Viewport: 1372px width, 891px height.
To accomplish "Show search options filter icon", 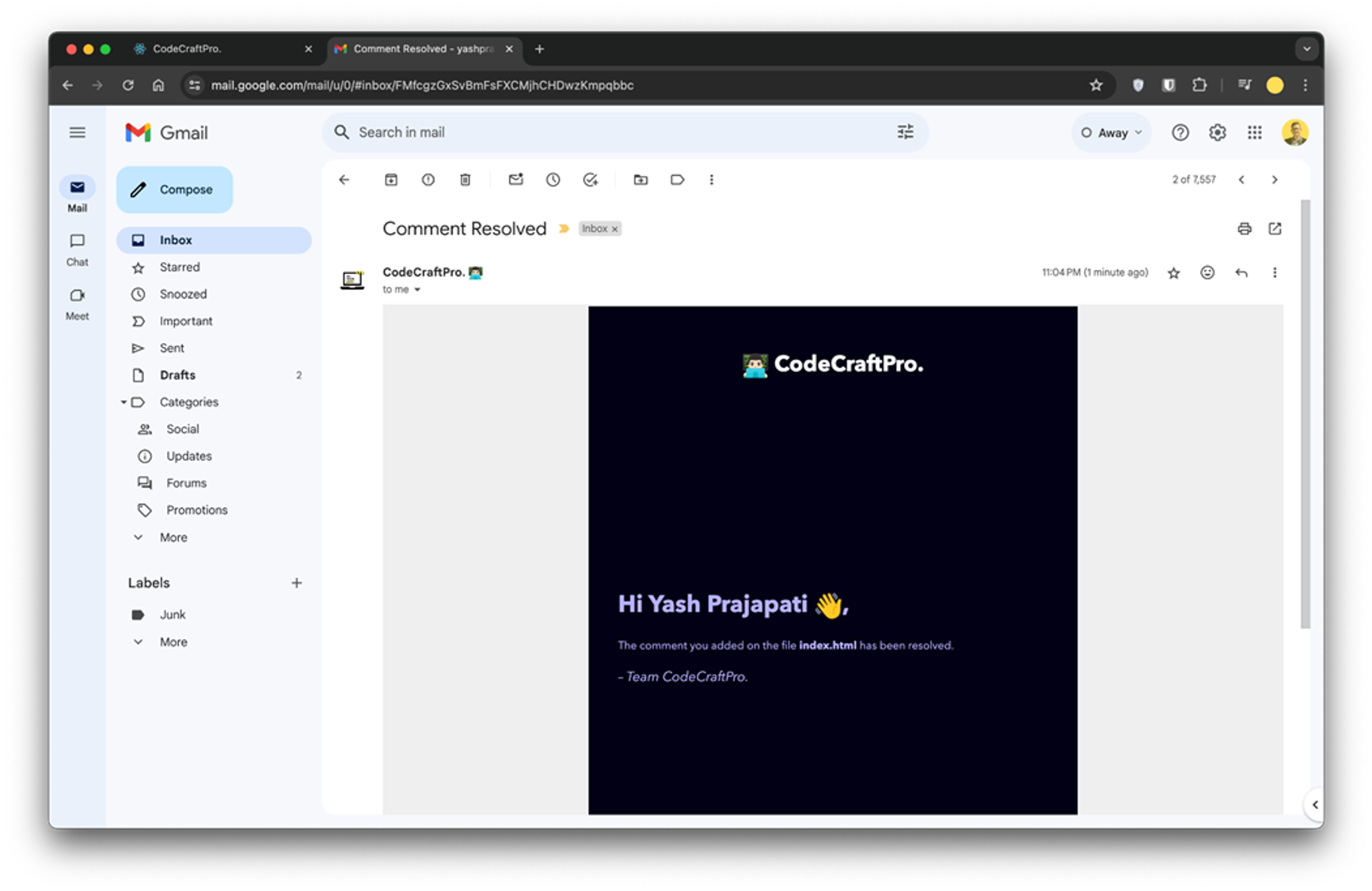I will point(906,132).
